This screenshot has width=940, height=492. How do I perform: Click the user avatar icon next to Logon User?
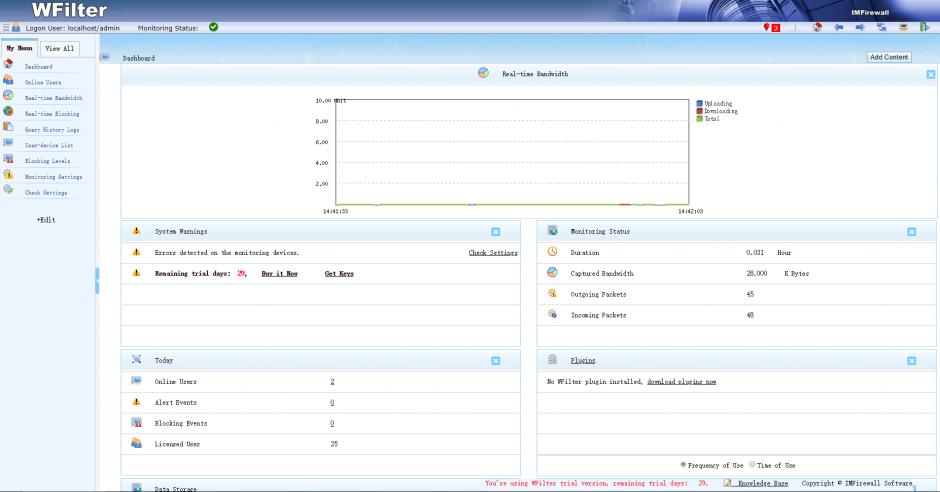[16, 28]
